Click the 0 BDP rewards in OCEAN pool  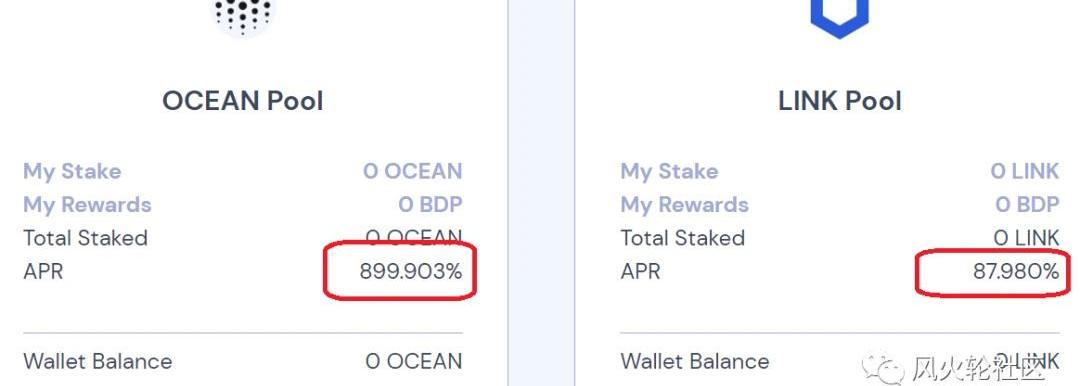430,205
